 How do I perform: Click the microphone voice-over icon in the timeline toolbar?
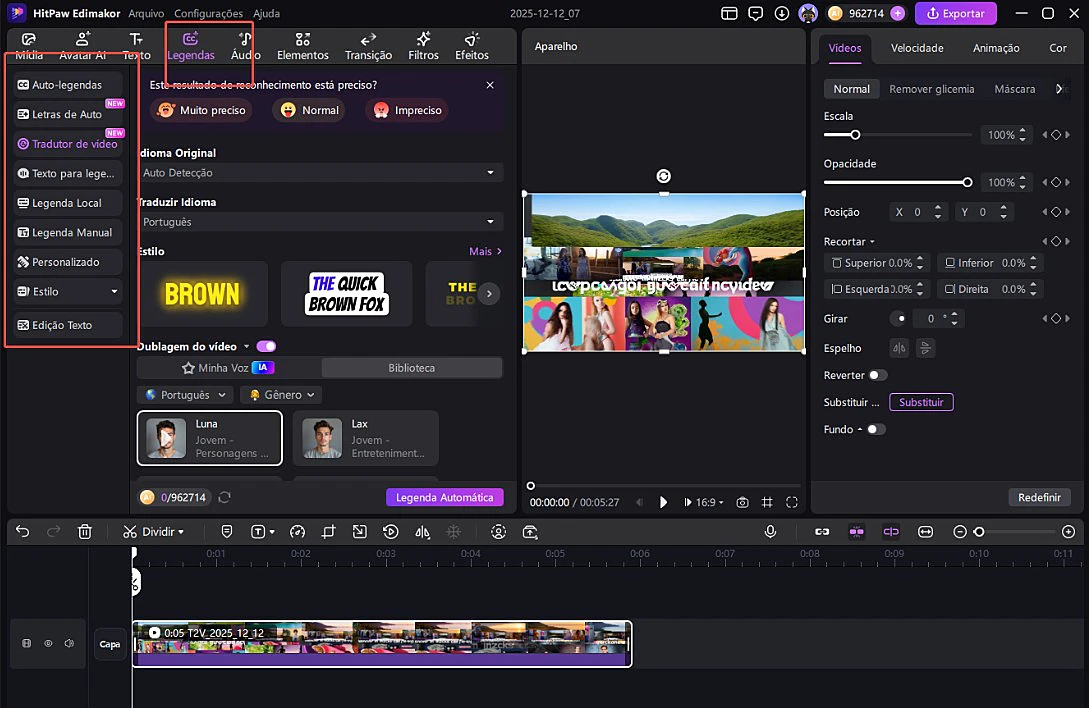(x=770, y=532)
